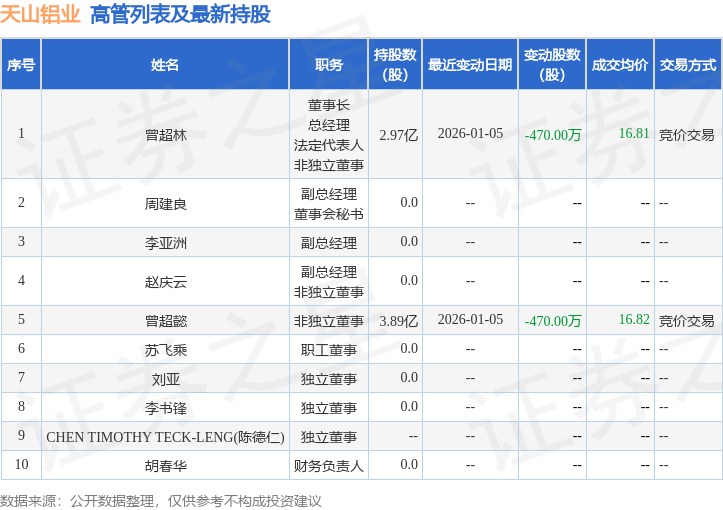Click 曾超林's 竞价交易 cell
723x510 pixels.
[x=687, y=135]
